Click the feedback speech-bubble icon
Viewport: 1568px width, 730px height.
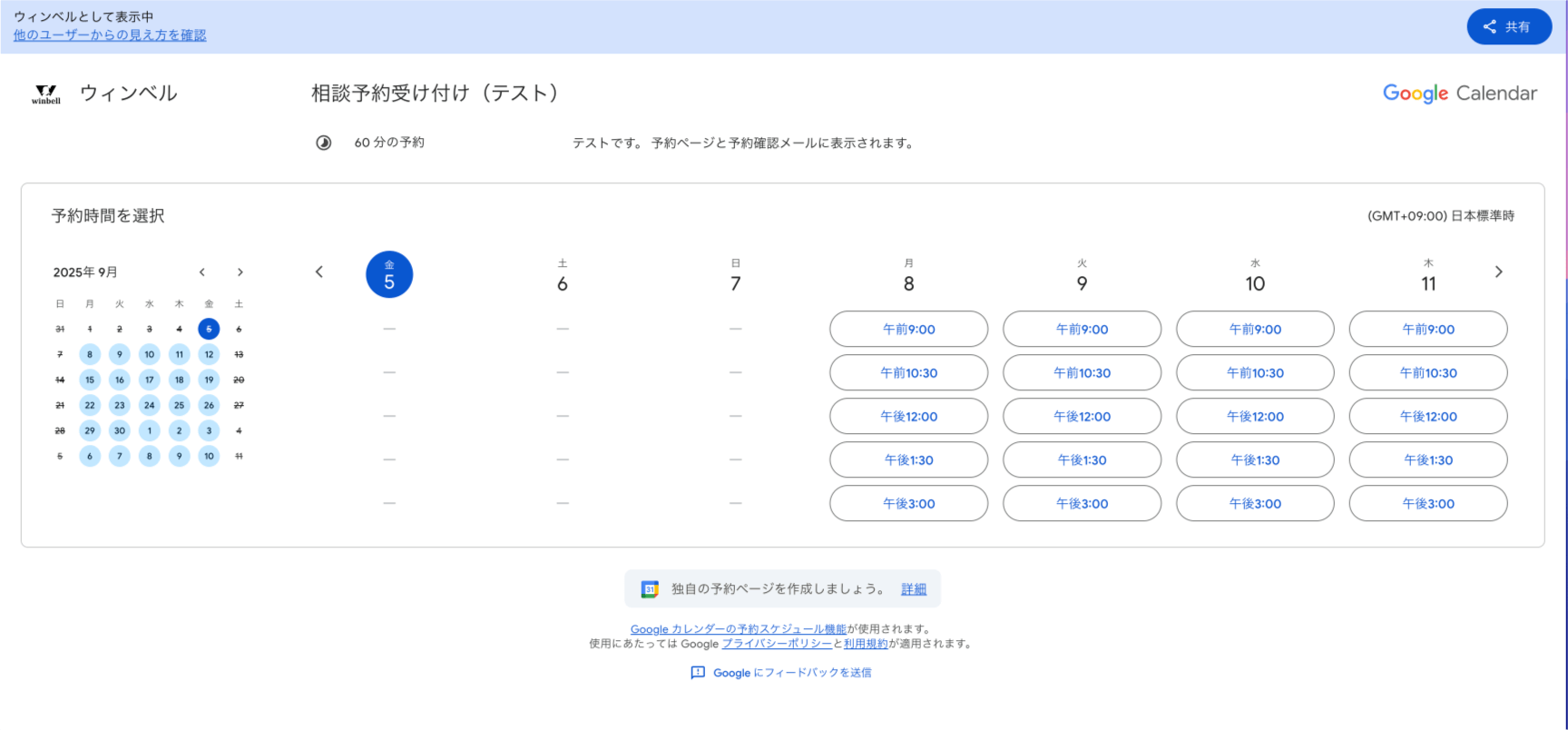[698, 673]
